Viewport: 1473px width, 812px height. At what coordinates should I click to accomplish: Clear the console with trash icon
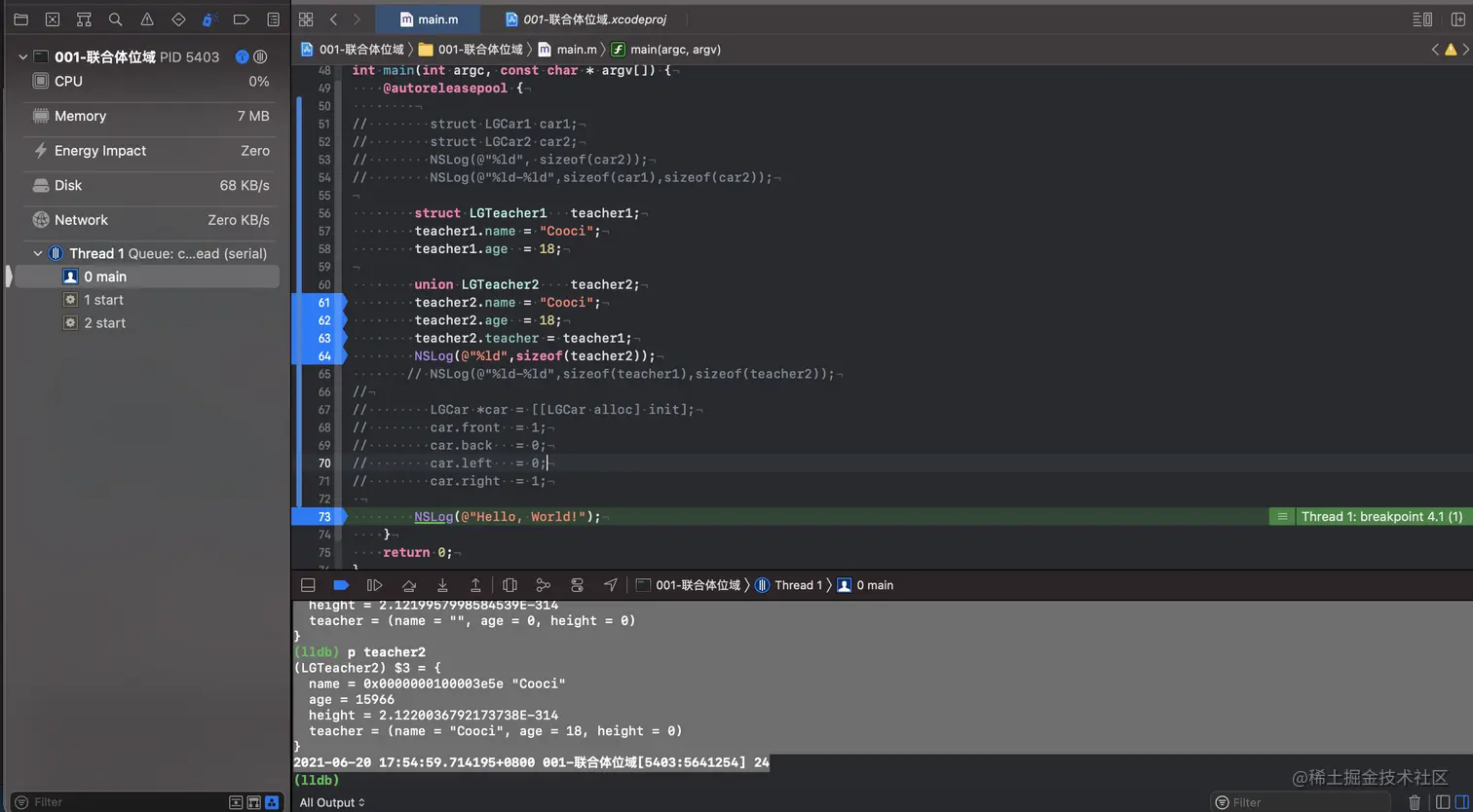coord(1415,802)
